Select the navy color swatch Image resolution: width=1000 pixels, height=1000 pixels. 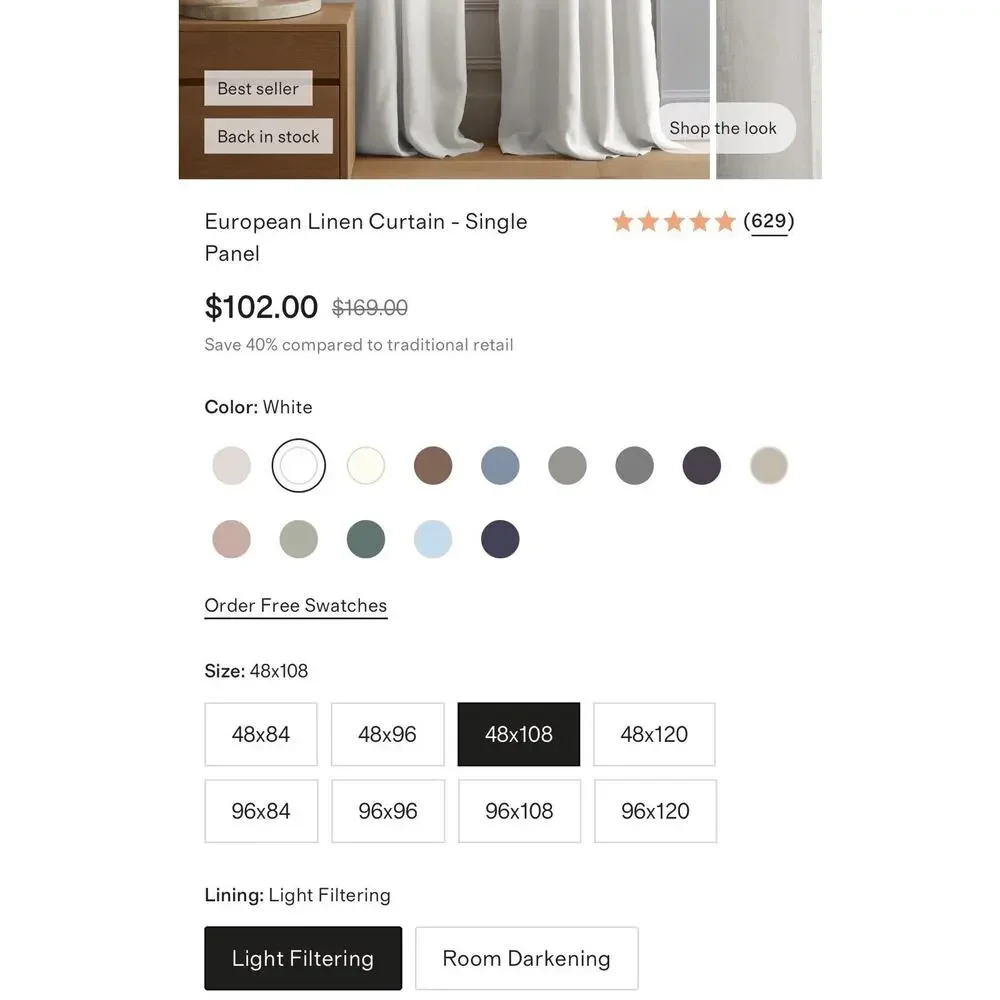click(500, 539)
